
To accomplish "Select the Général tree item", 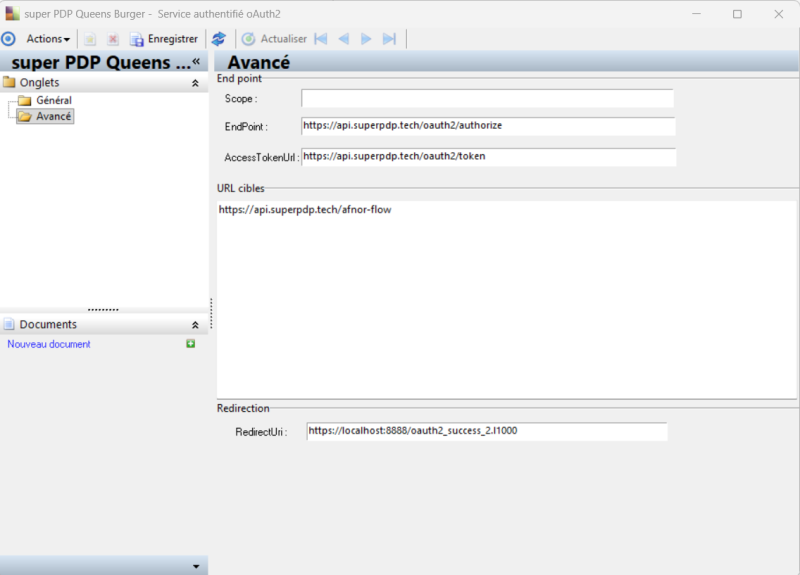I will 54,101.
